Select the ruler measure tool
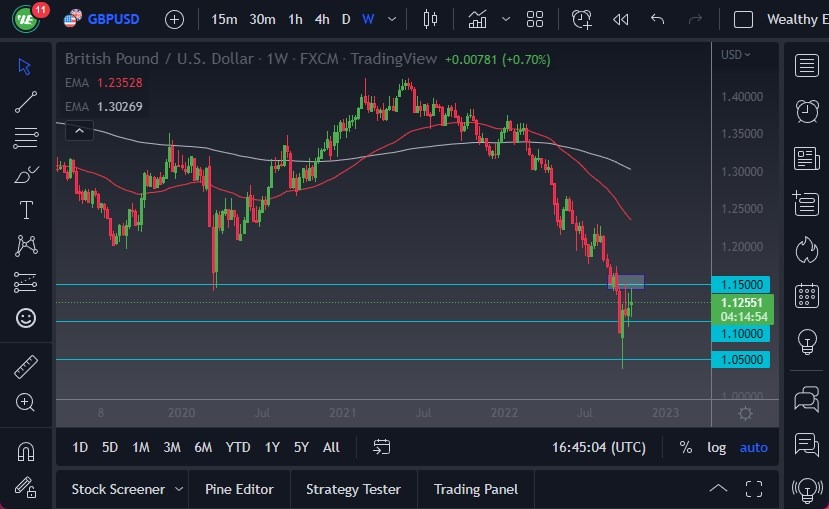Viewport: 829px width, 509px height. [x=26, y=367]
